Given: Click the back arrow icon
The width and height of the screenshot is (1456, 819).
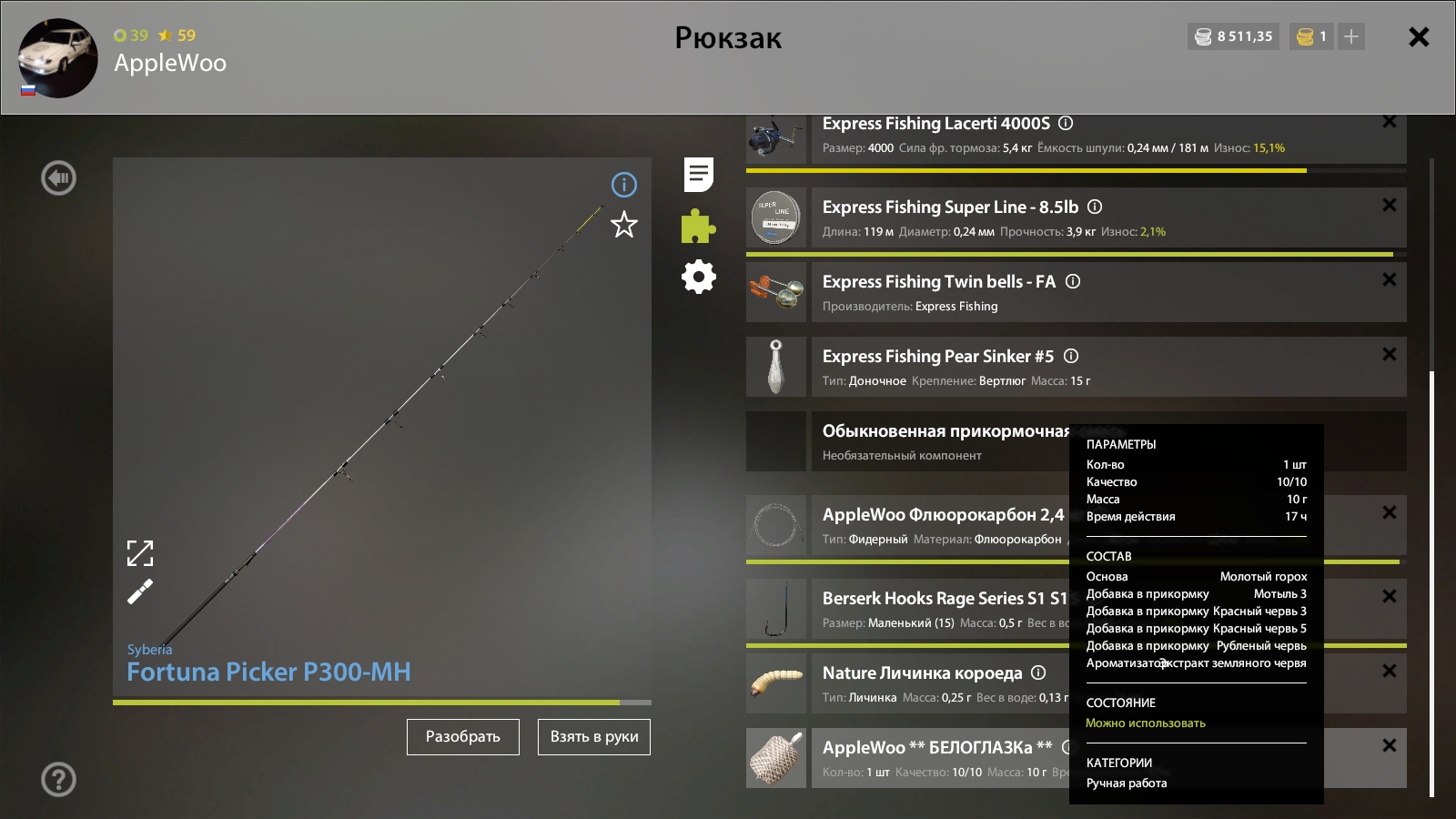Looking at the screenshot, I should point(59,178).
